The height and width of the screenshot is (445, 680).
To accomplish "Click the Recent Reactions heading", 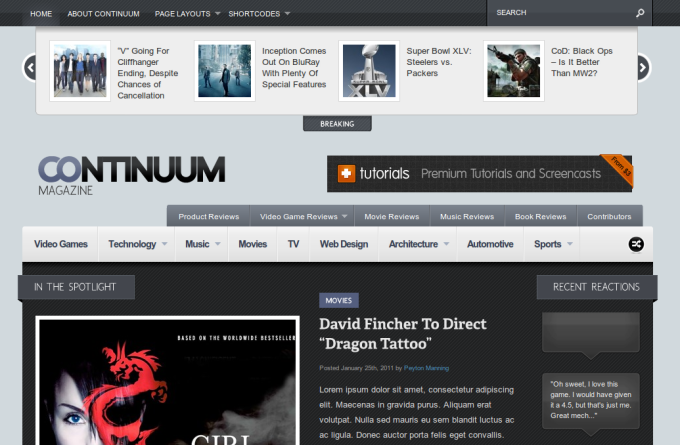I will pyautogui.click(x=596, y=287).
